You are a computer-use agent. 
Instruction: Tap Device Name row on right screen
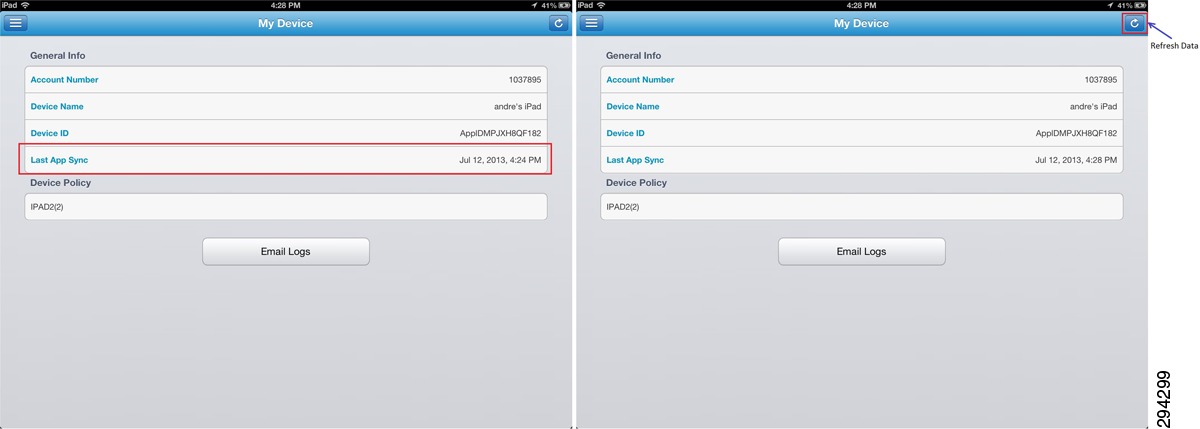click(862, 106)
